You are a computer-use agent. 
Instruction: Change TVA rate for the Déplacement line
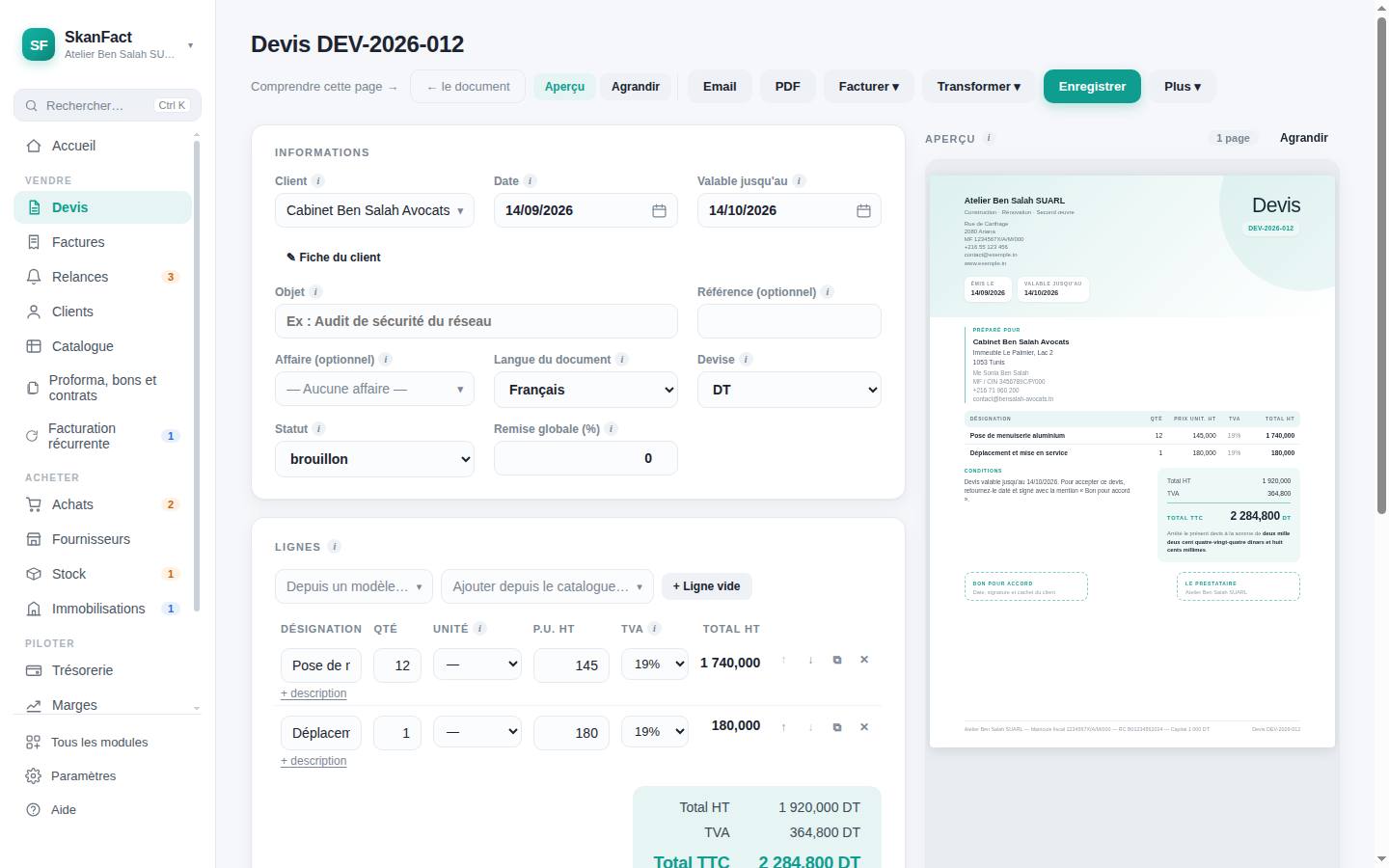pyautogui.click(x=655, y=731)
